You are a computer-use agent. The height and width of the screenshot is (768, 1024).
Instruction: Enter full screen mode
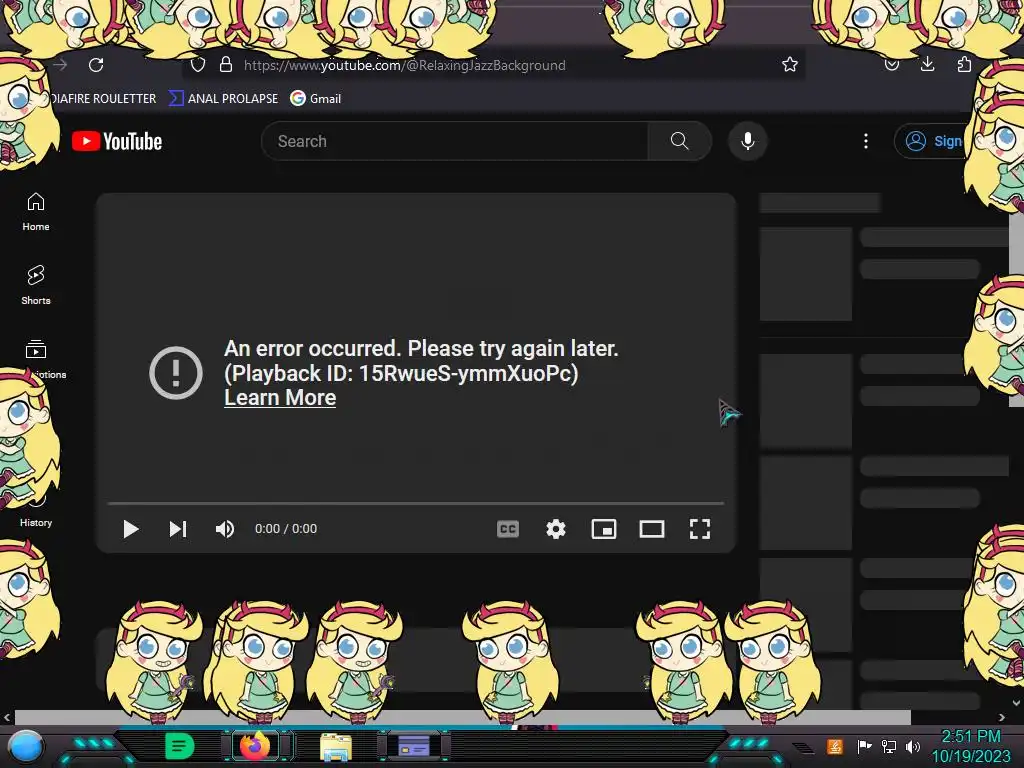pyautogui.click(x=700, y=529)
